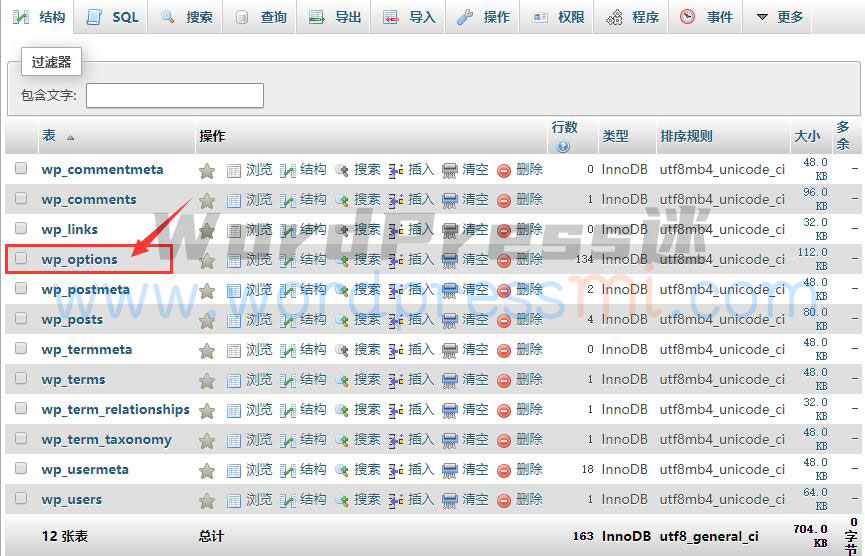Click 结构 link for wp_term_taxonomy

(313, 439)
